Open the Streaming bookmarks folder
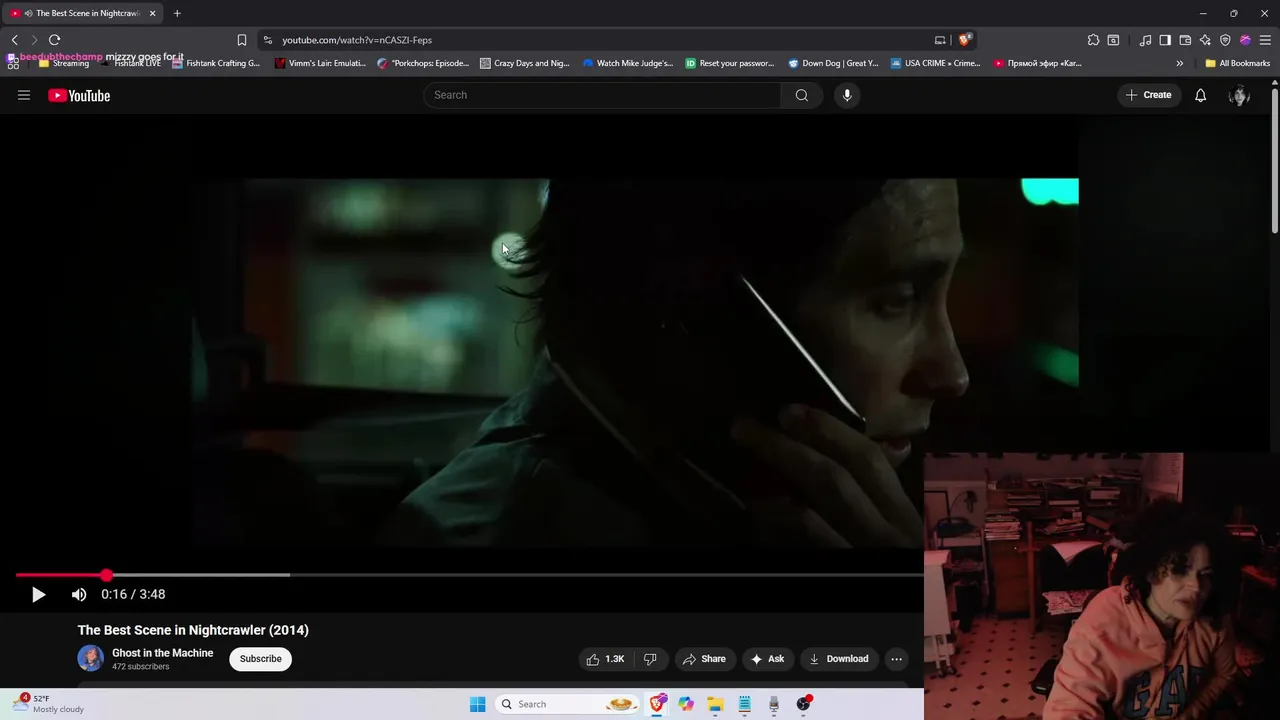1280x720 pixels. point(64,63)
